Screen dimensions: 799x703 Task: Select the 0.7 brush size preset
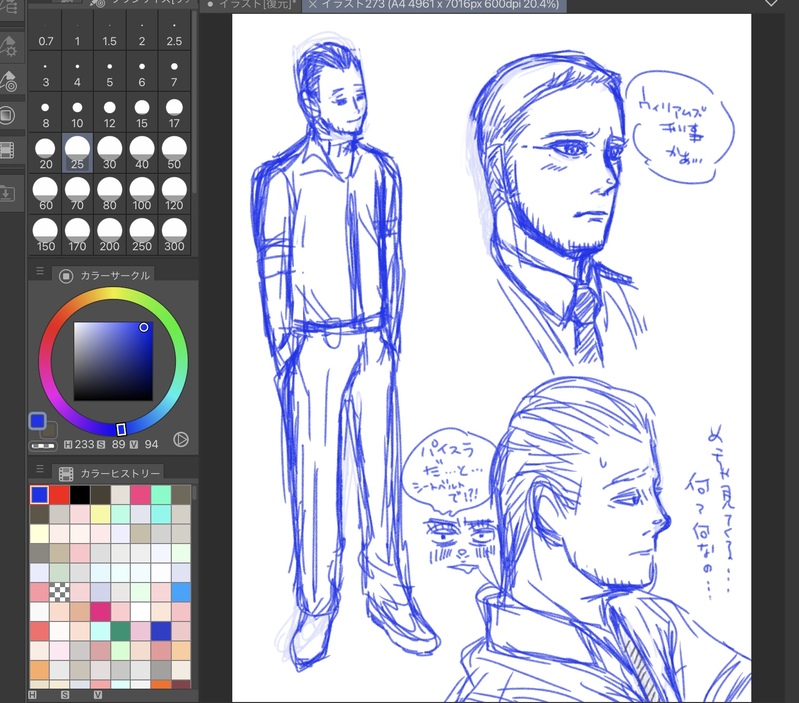pos(45,32)
